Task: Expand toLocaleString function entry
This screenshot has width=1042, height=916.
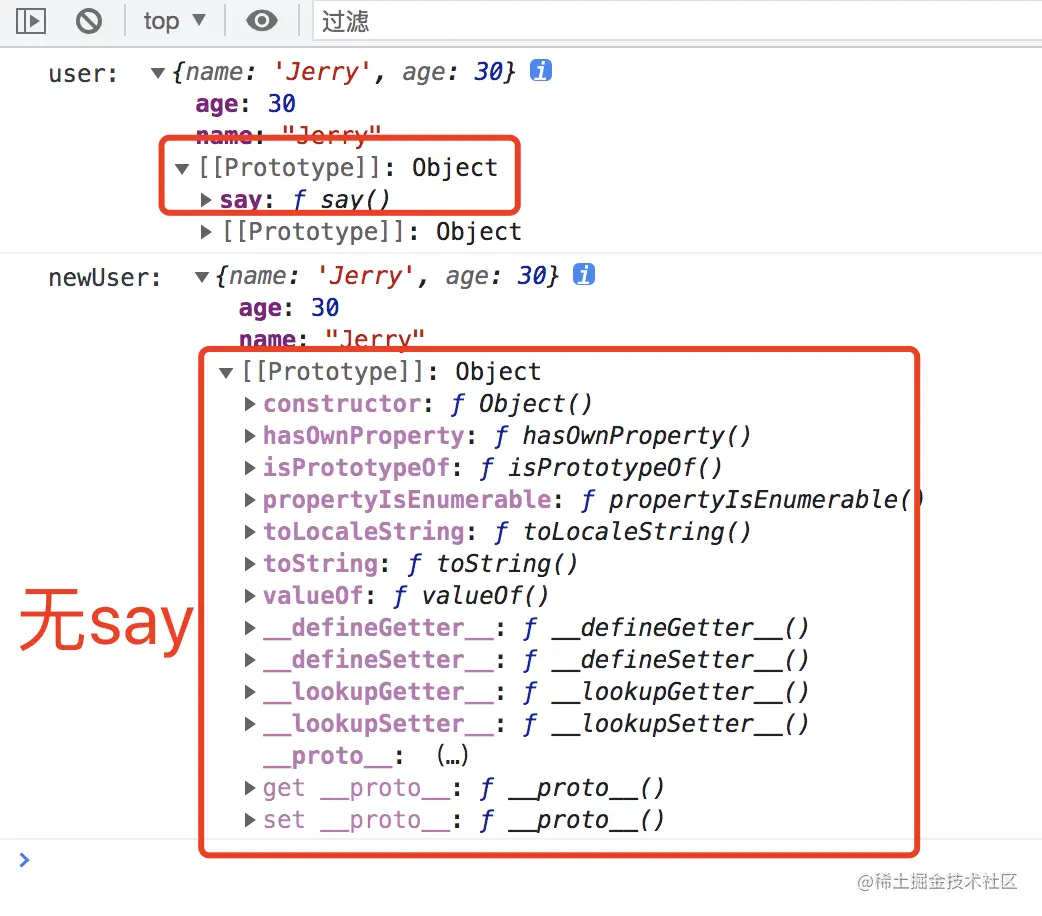Action: click(x=250, y=531)
